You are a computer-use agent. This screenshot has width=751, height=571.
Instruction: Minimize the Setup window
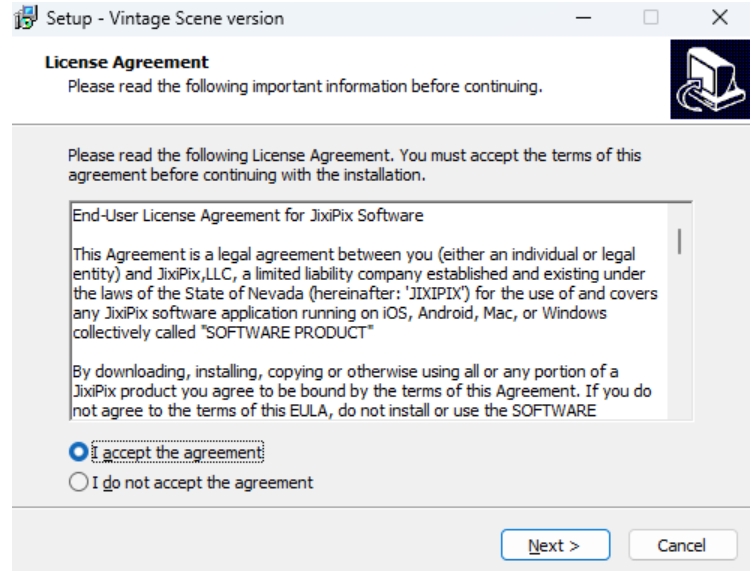point(583,18)
